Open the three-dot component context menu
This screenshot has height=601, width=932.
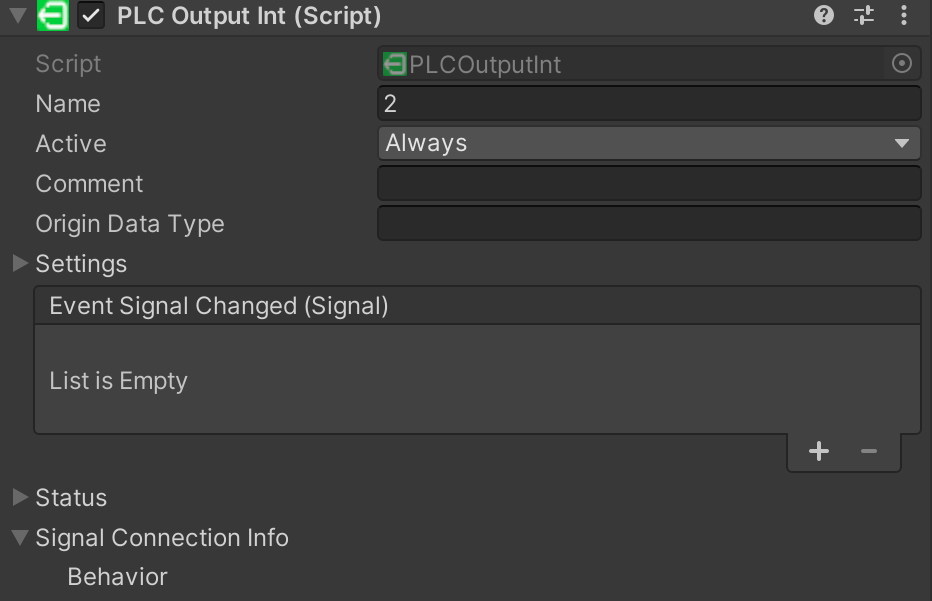pos(904,15)
